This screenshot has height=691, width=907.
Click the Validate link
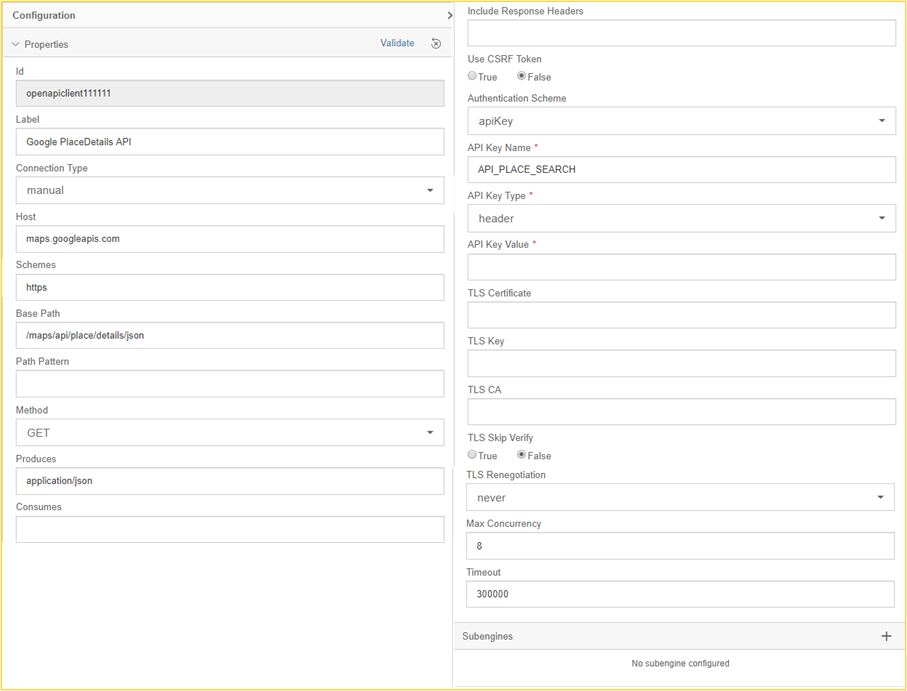(x=397, y=44)
